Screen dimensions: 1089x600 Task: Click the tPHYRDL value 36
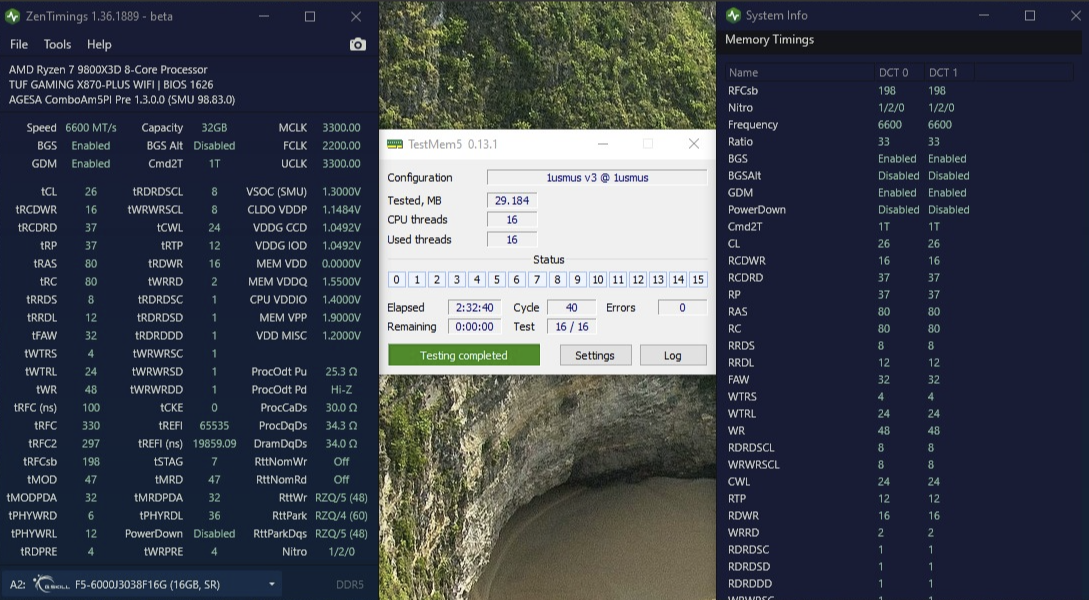(x=214, y=516)
